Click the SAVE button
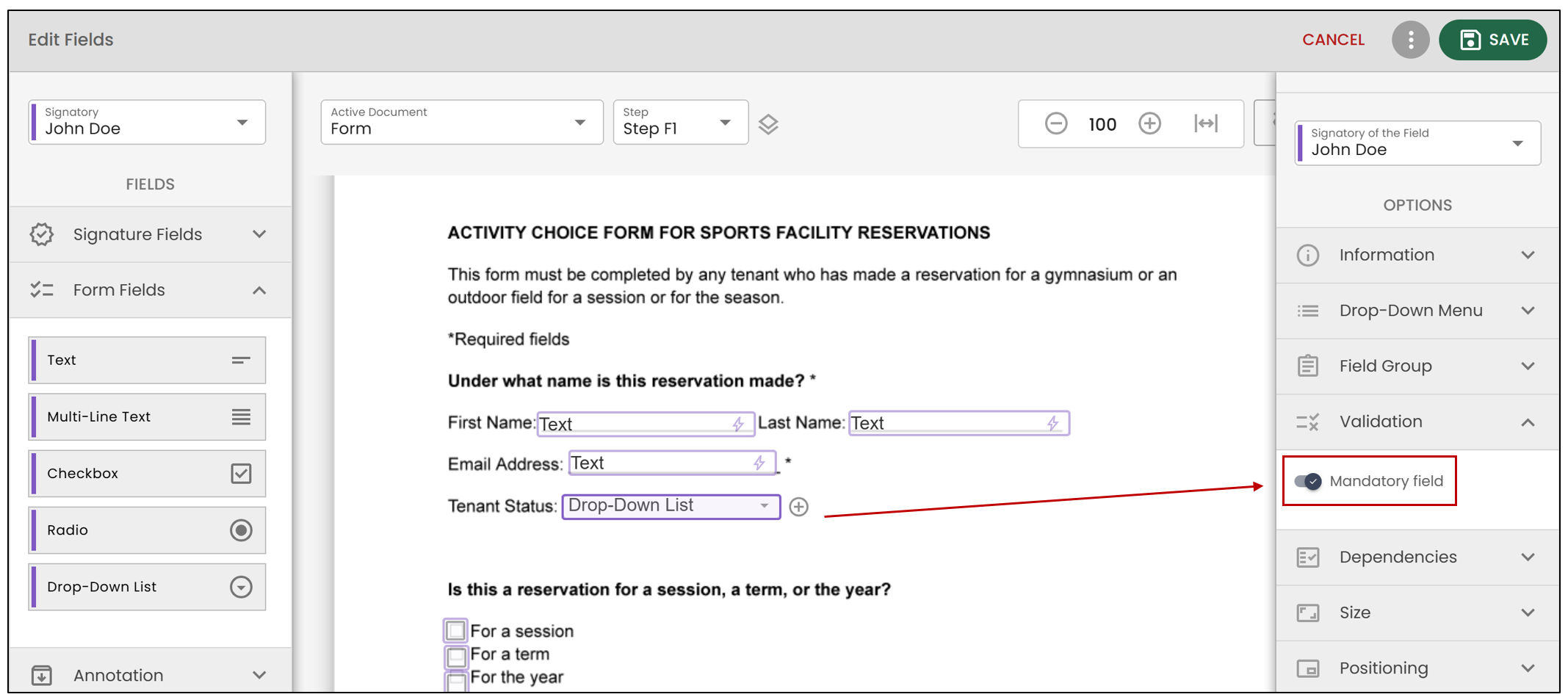Screen dimensions: 1568x697 pyautogui.click(x=1493, y=40)
